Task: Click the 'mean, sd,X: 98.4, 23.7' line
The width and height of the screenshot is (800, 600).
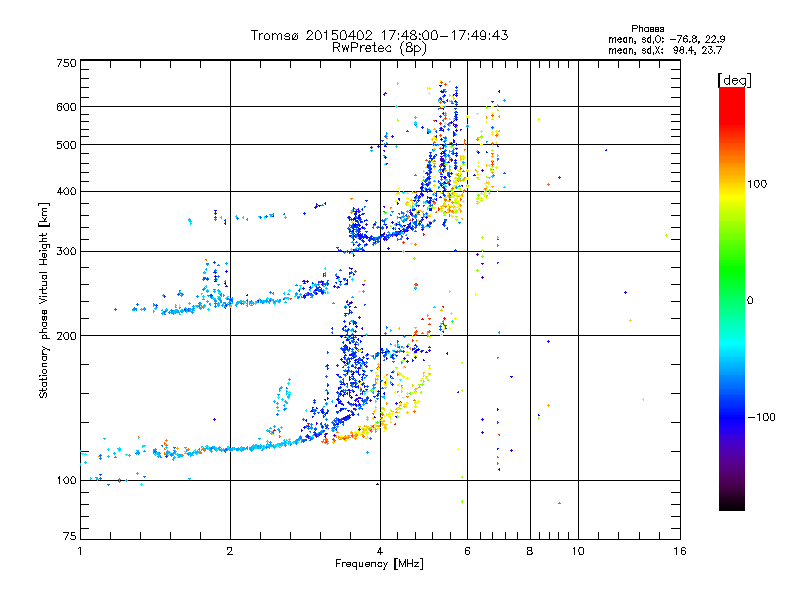Action: [x=665, y=50]
